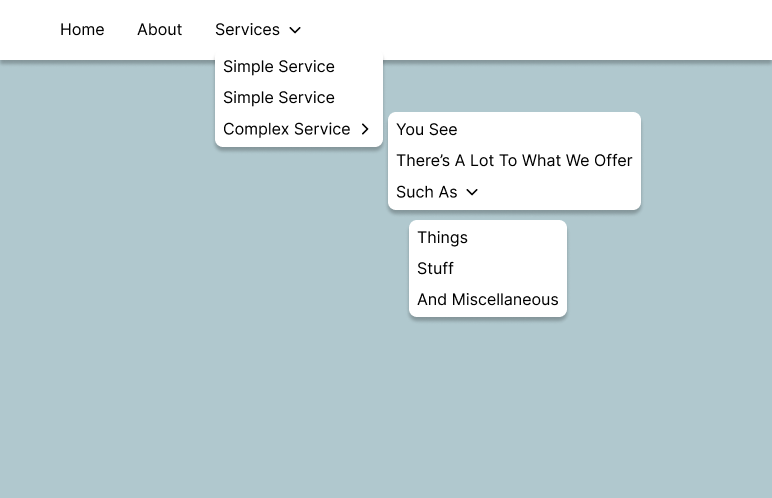Choose And Miscellaneous from the submenu
772x498 pixels.
coord(488,300)
